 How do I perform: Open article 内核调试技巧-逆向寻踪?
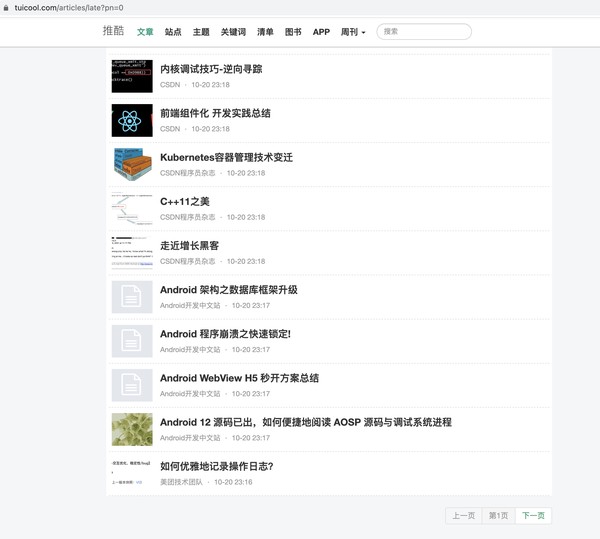pos(211,69)
